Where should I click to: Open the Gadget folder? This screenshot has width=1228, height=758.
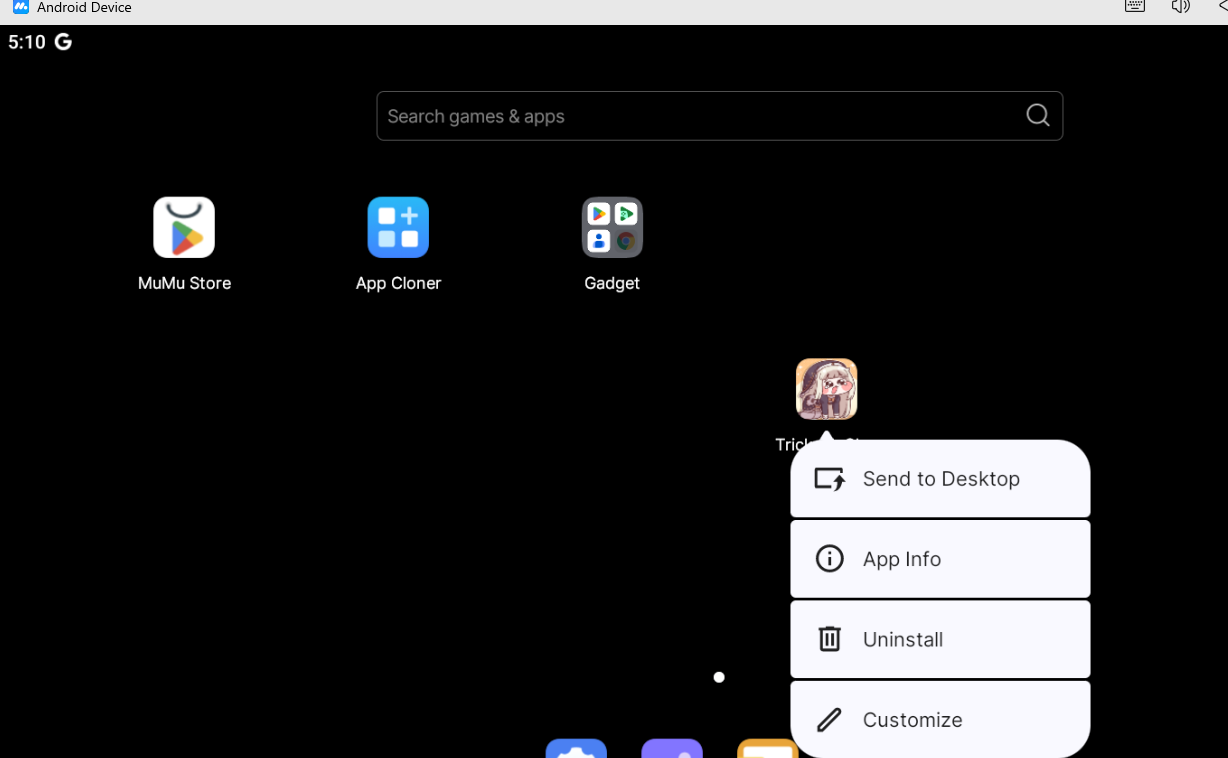point(612,227)
